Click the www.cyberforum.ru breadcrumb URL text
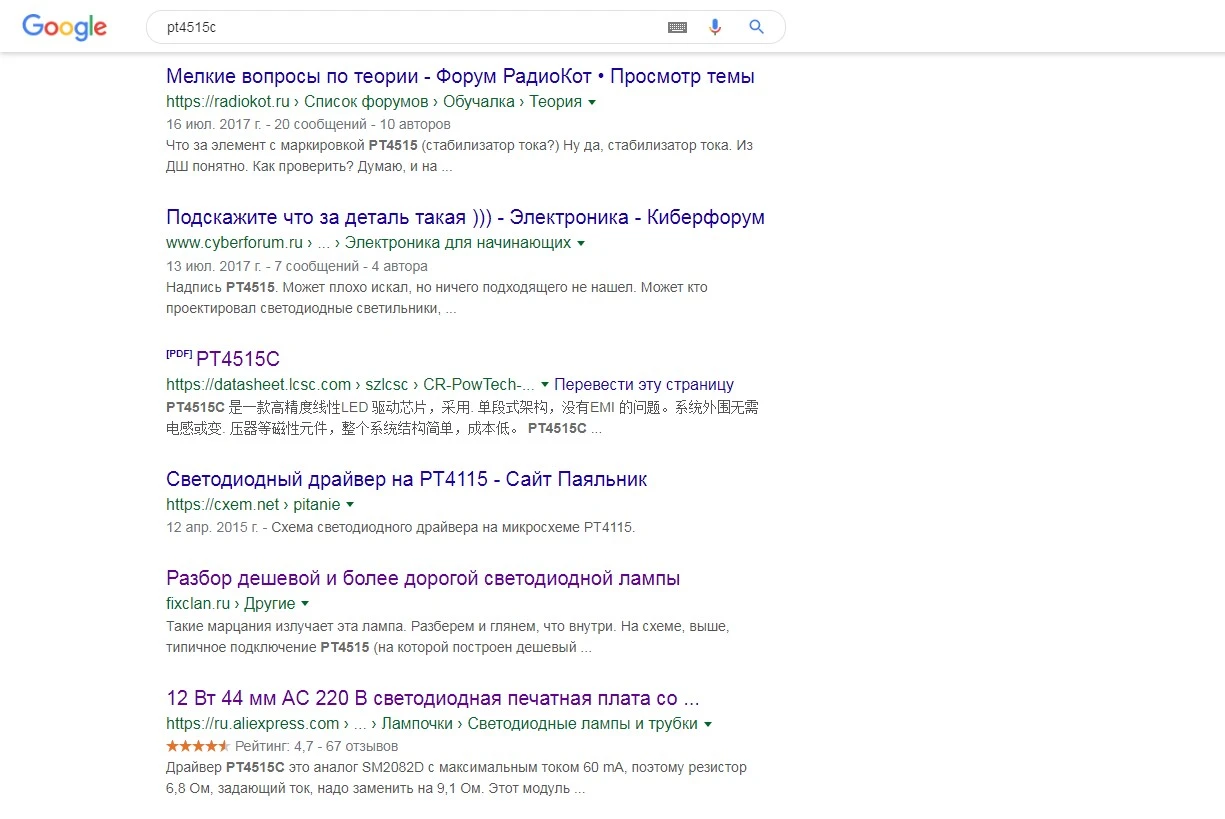This screenshot has height=819, width=1225. 368,243
